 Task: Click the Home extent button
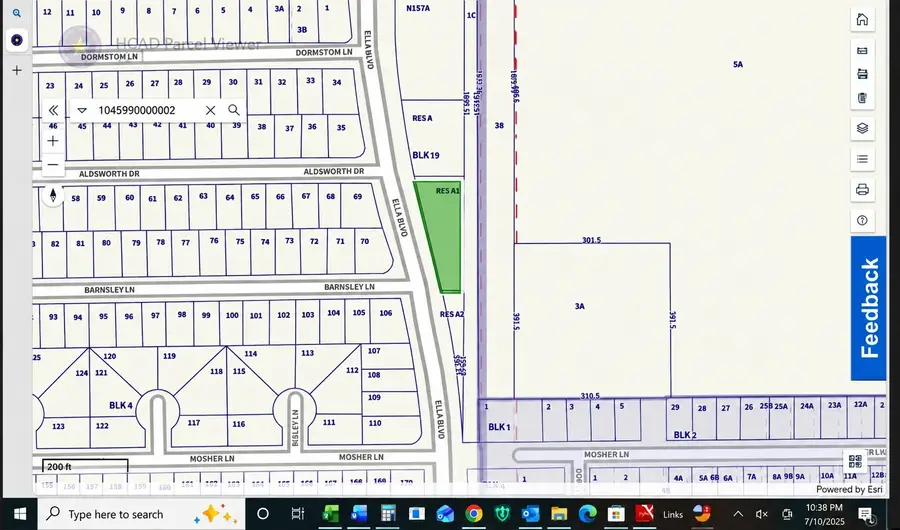pyautogui.click(x=862, y=20)
